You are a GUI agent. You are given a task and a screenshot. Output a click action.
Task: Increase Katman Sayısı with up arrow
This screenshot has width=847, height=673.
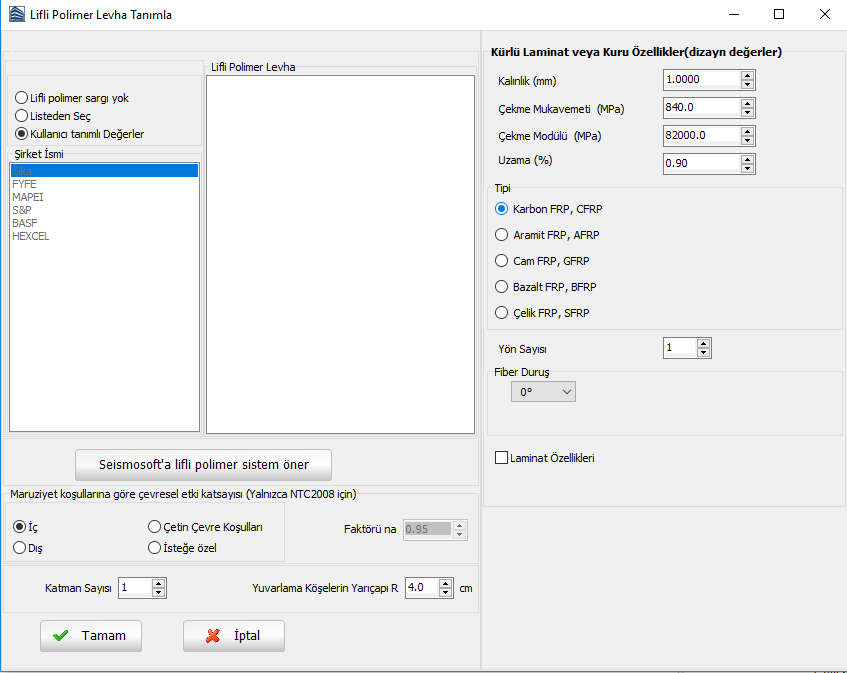[158, 584]
